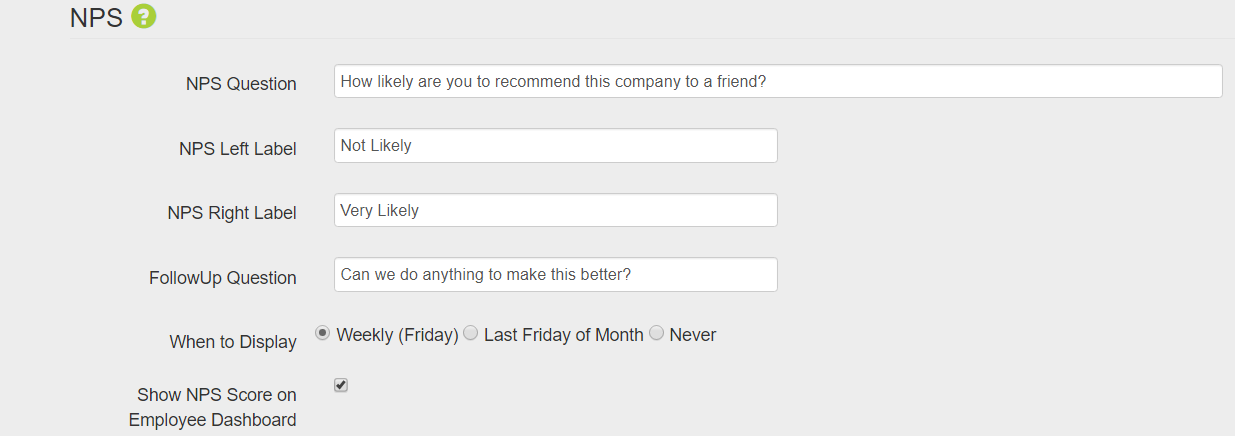Click the 'Never' option text
Screen dimensions: 1235x436
(x=692, y=335)
